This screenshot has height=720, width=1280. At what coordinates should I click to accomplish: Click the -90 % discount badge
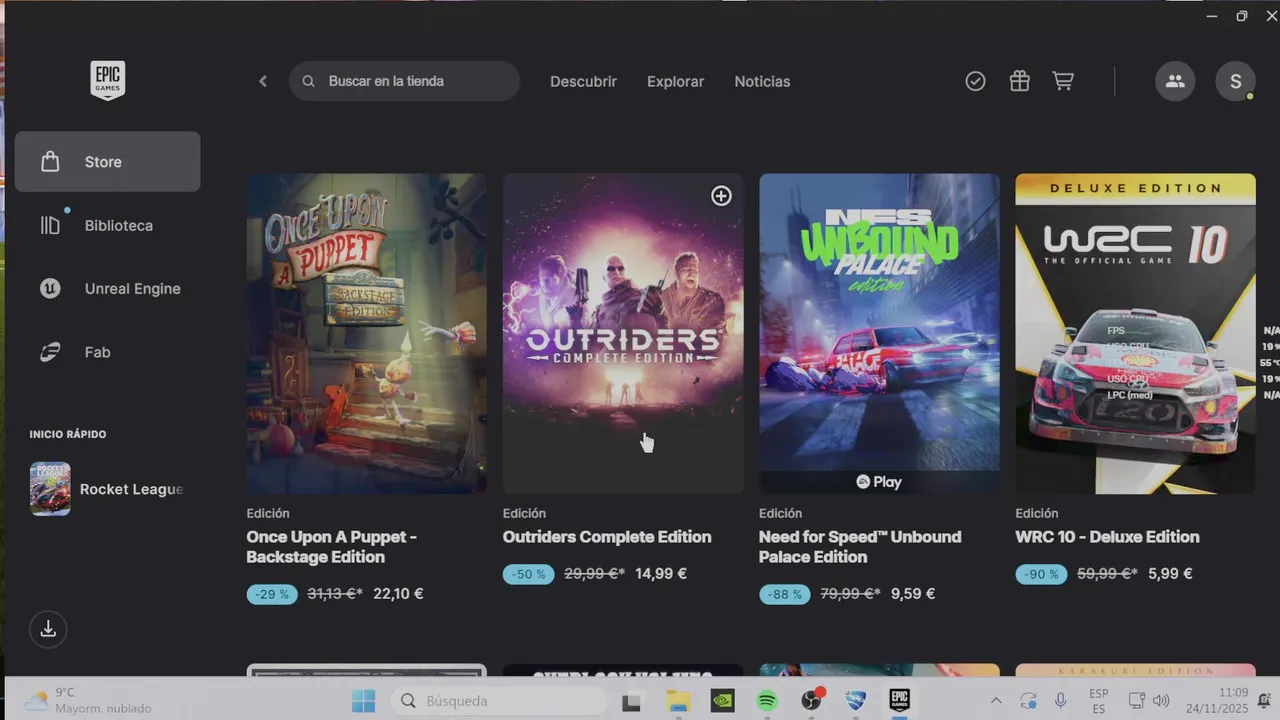pos(1041,574)
